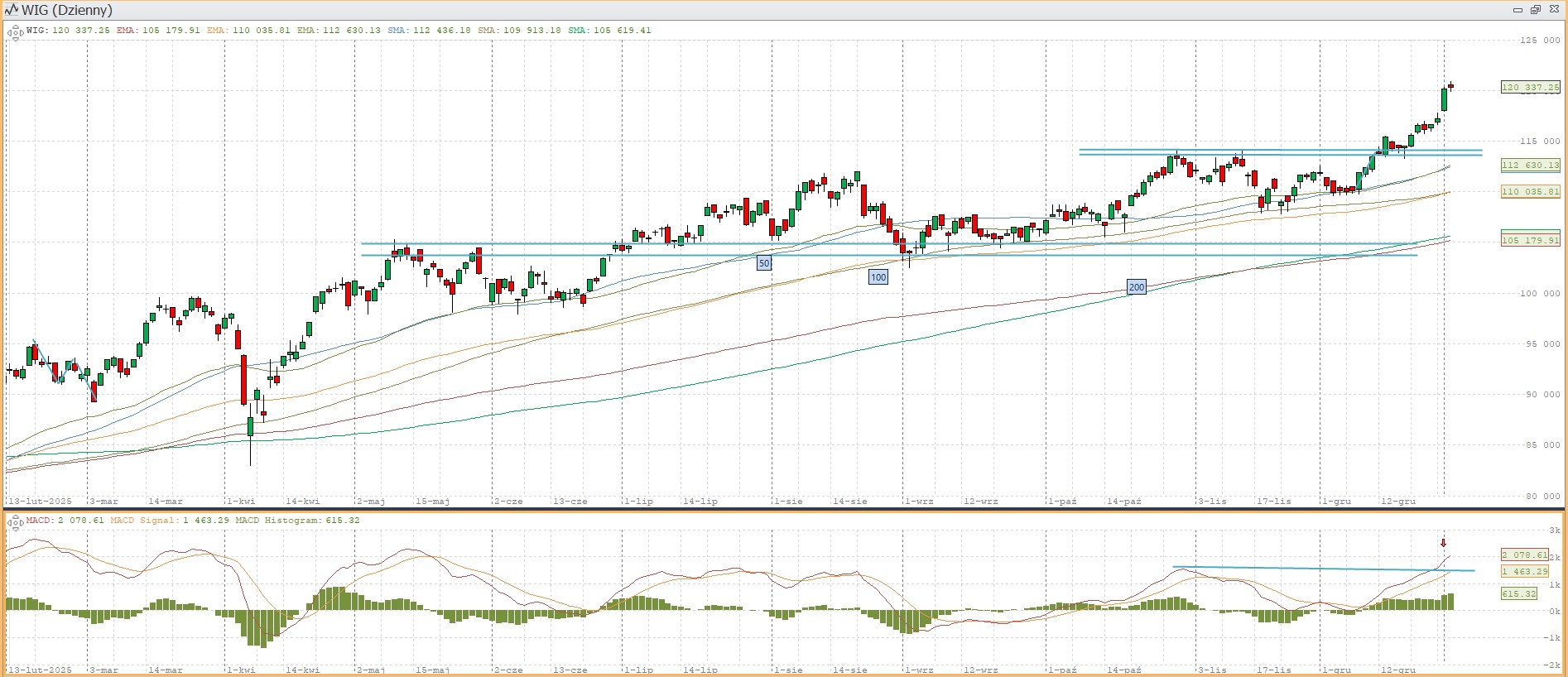The width and height of the screenshot is (1568, 677).
Task: Click the MACD Histogram legend label
Action: pyautogui.click(x=281, y=521)
